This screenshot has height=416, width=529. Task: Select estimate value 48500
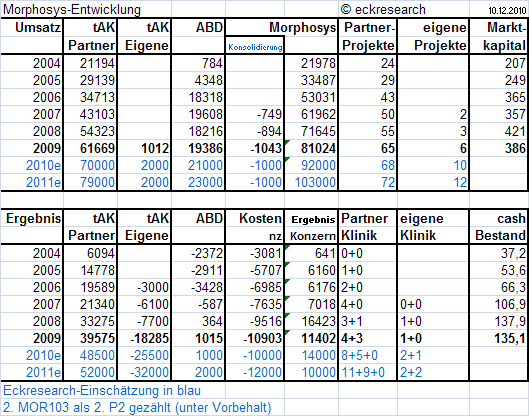(97, 355)
